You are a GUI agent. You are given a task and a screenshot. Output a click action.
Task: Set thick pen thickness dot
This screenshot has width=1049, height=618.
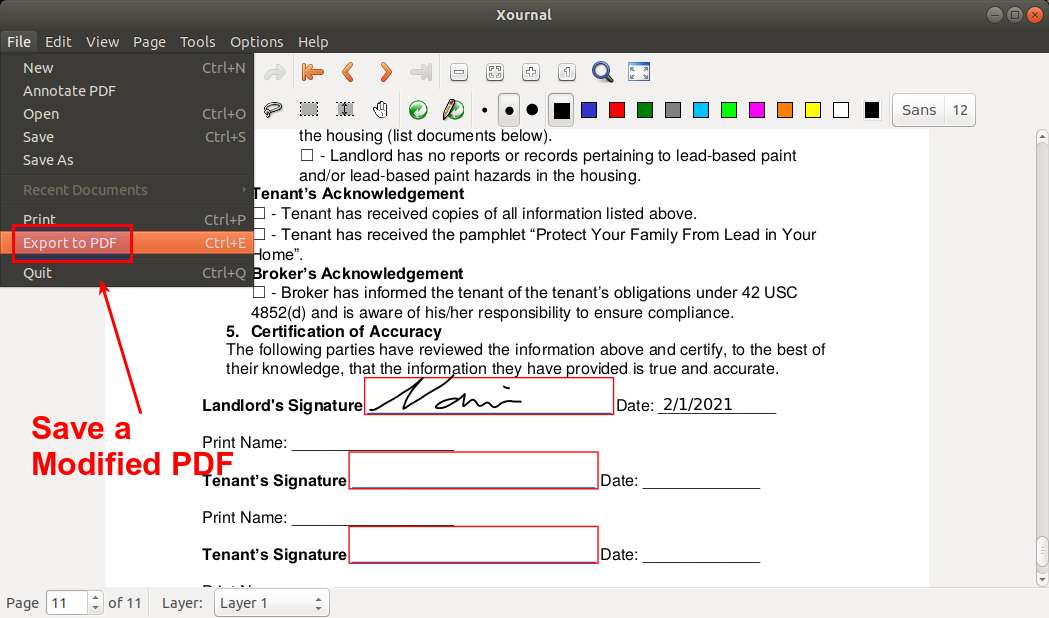point(533,110)
